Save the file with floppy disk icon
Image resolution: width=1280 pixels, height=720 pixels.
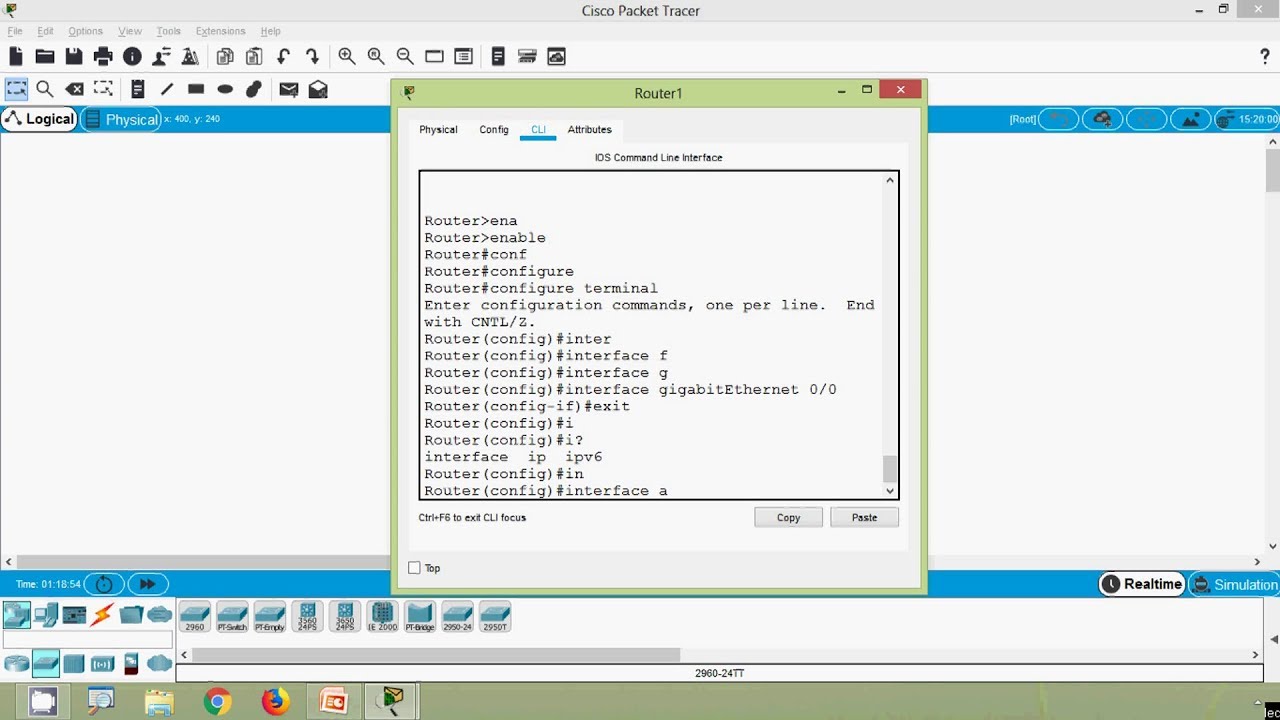click(74, 57)
